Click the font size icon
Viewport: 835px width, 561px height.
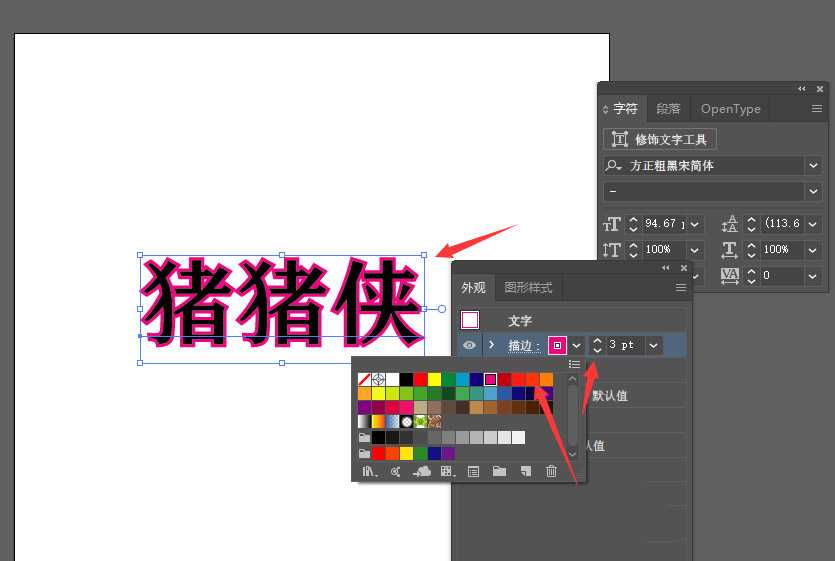611,224
